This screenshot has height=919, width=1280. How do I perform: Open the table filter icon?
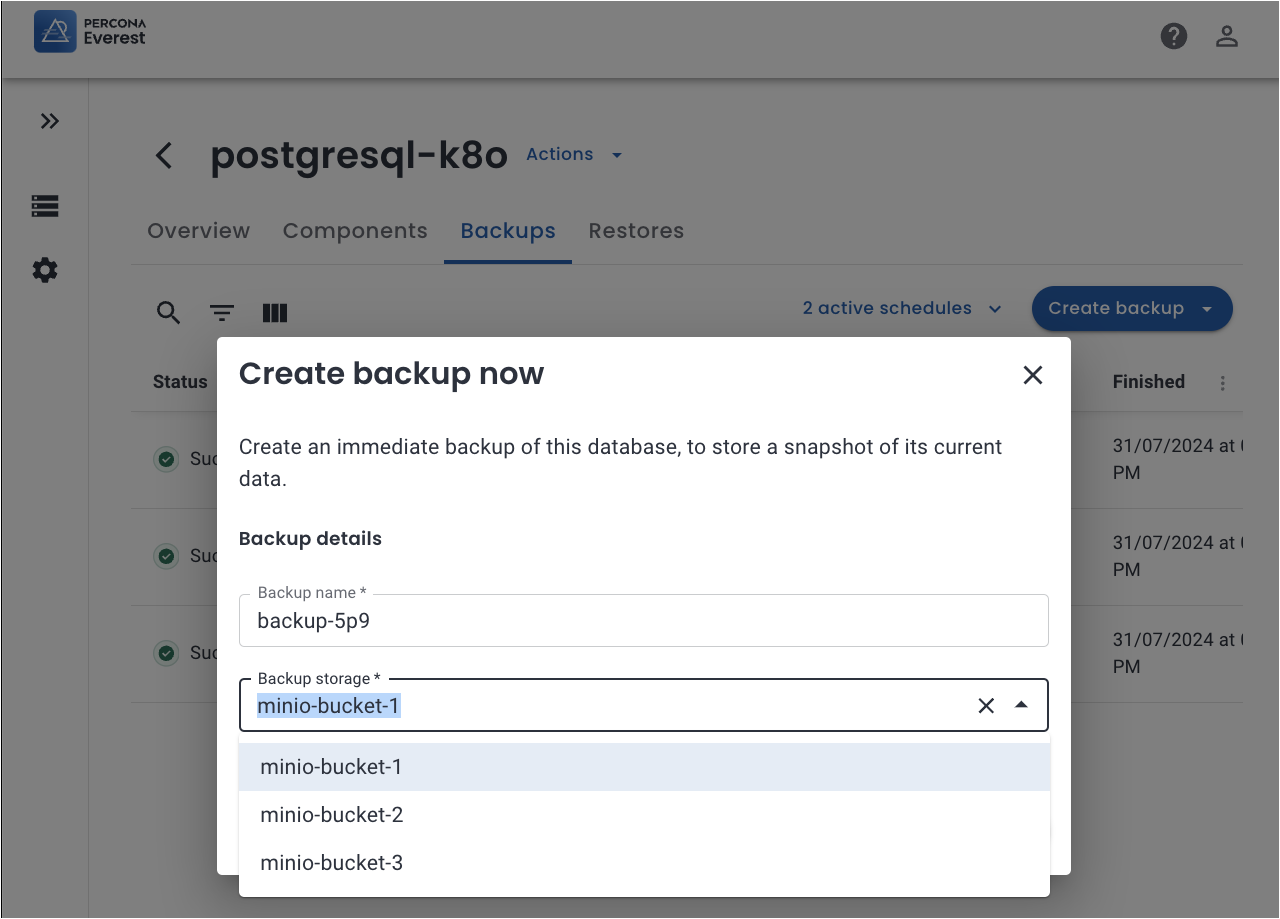(x=222, y=313)
